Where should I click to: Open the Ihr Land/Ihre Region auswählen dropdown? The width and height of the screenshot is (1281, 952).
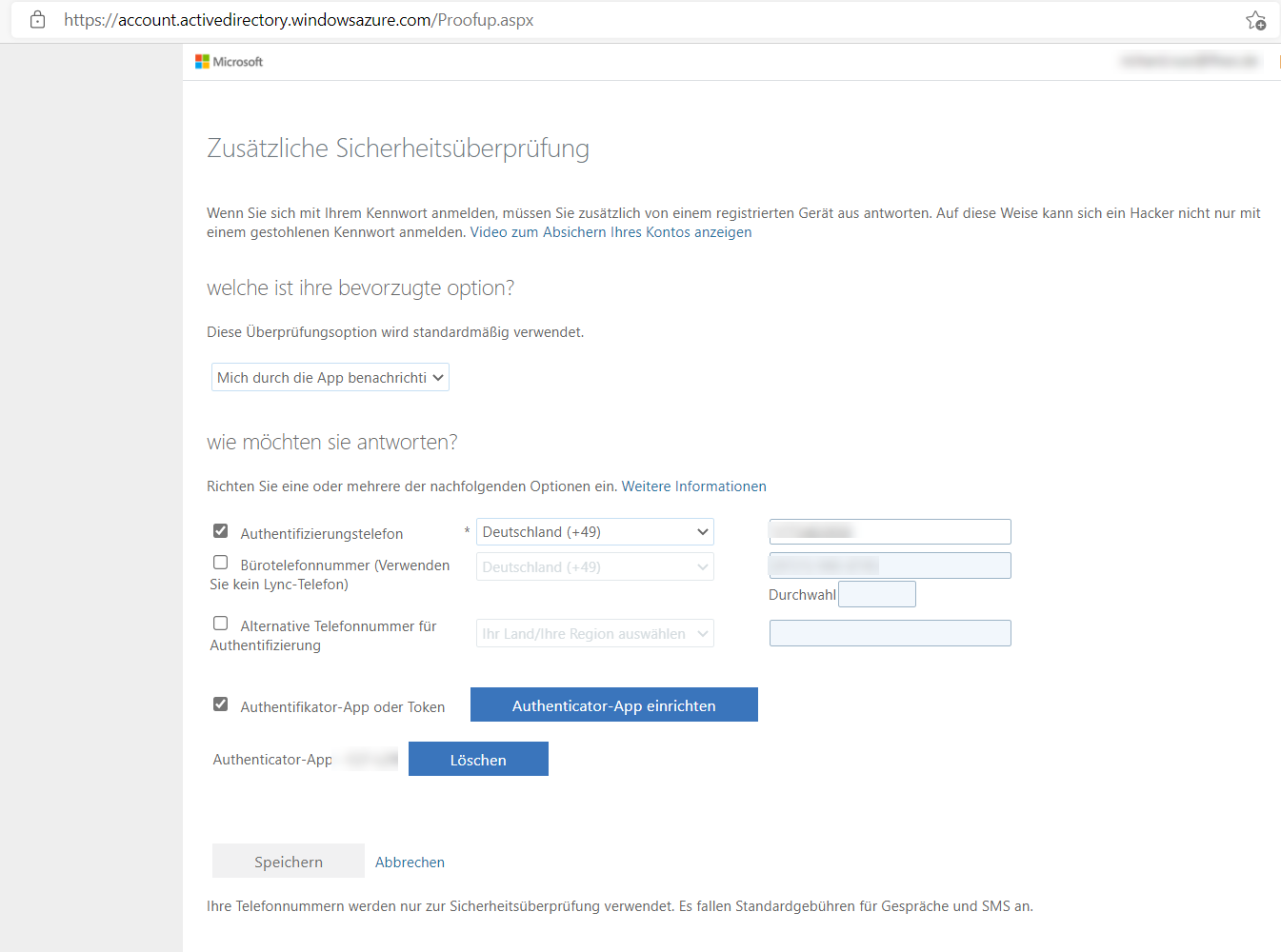pos(594,633)
